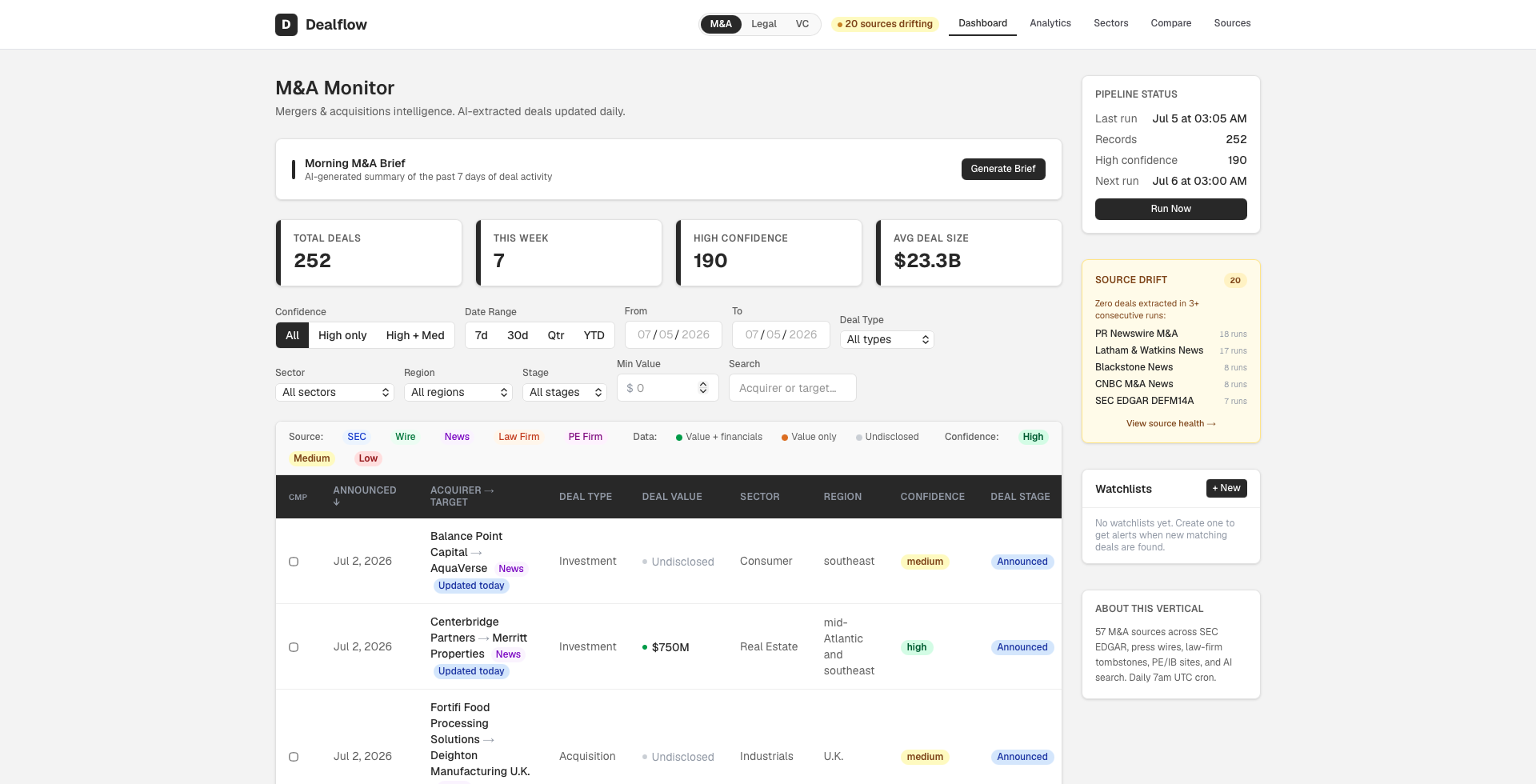Screen dimensions: 1536x784
Task: Open the Sector dropdown
Action: click(x=334, y=392)
